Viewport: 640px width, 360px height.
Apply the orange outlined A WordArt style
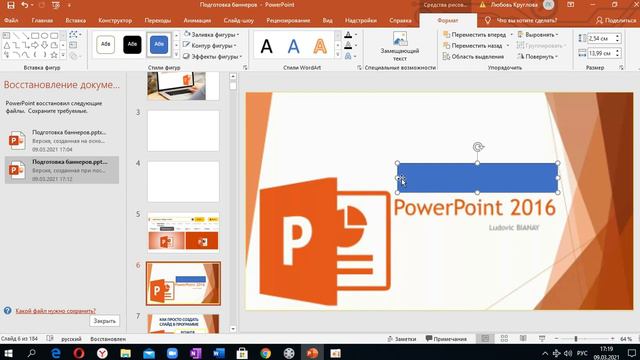(320, 46)
